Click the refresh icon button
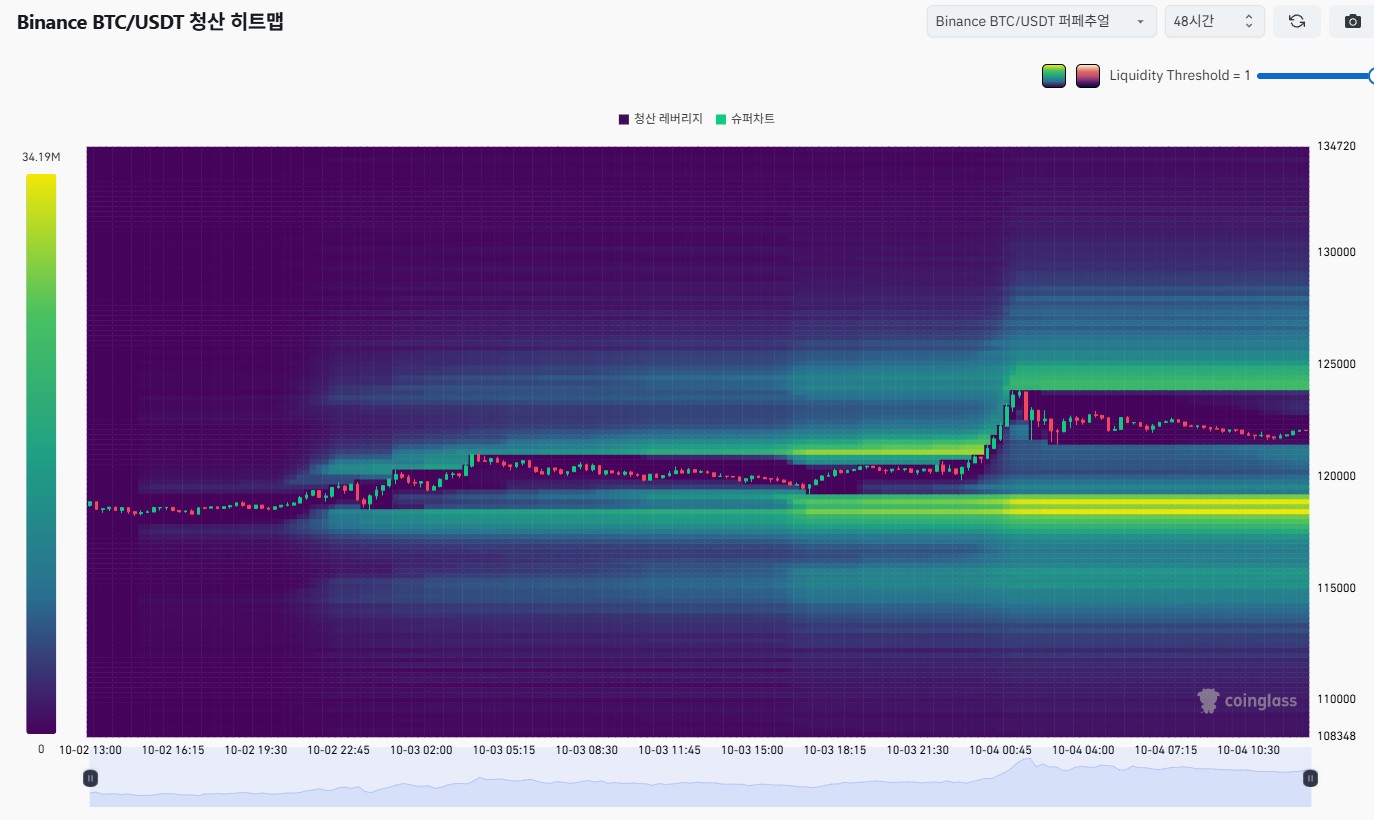The image size is (1374, 820). [x=1297, y=21]
